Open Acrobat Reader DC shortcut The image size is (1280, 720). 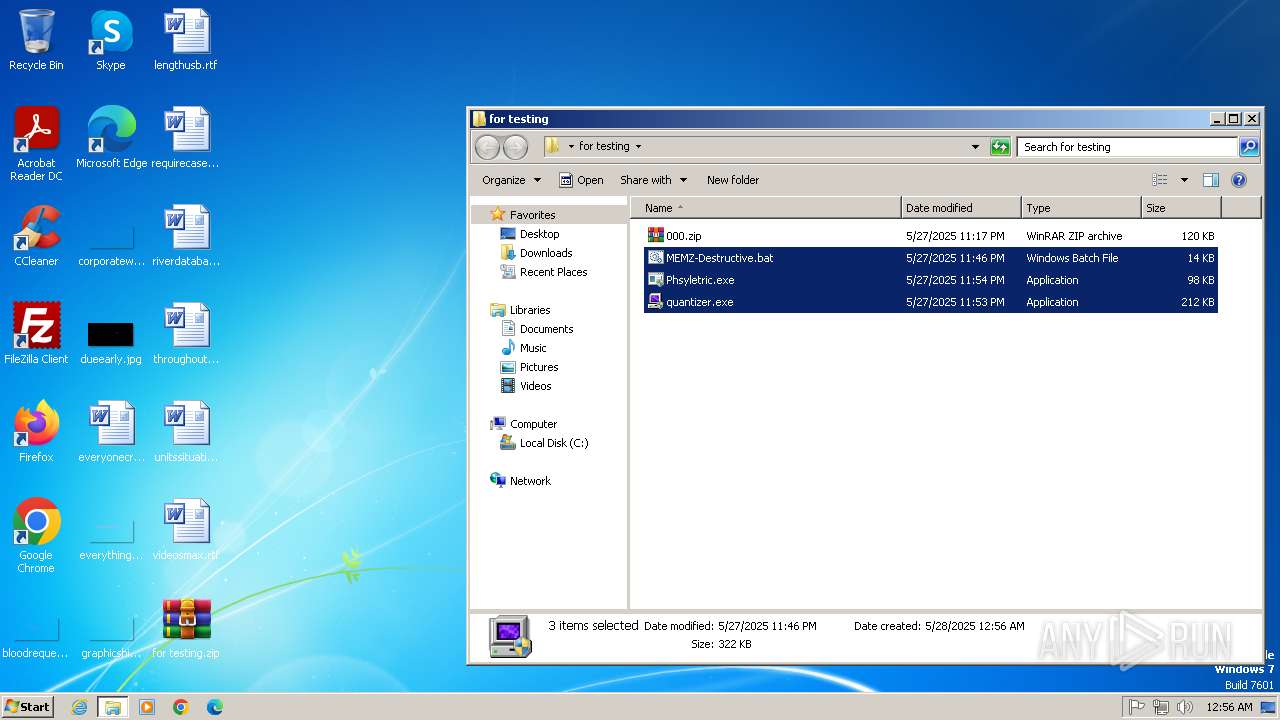pyautogui.click(x=36, y=143)
